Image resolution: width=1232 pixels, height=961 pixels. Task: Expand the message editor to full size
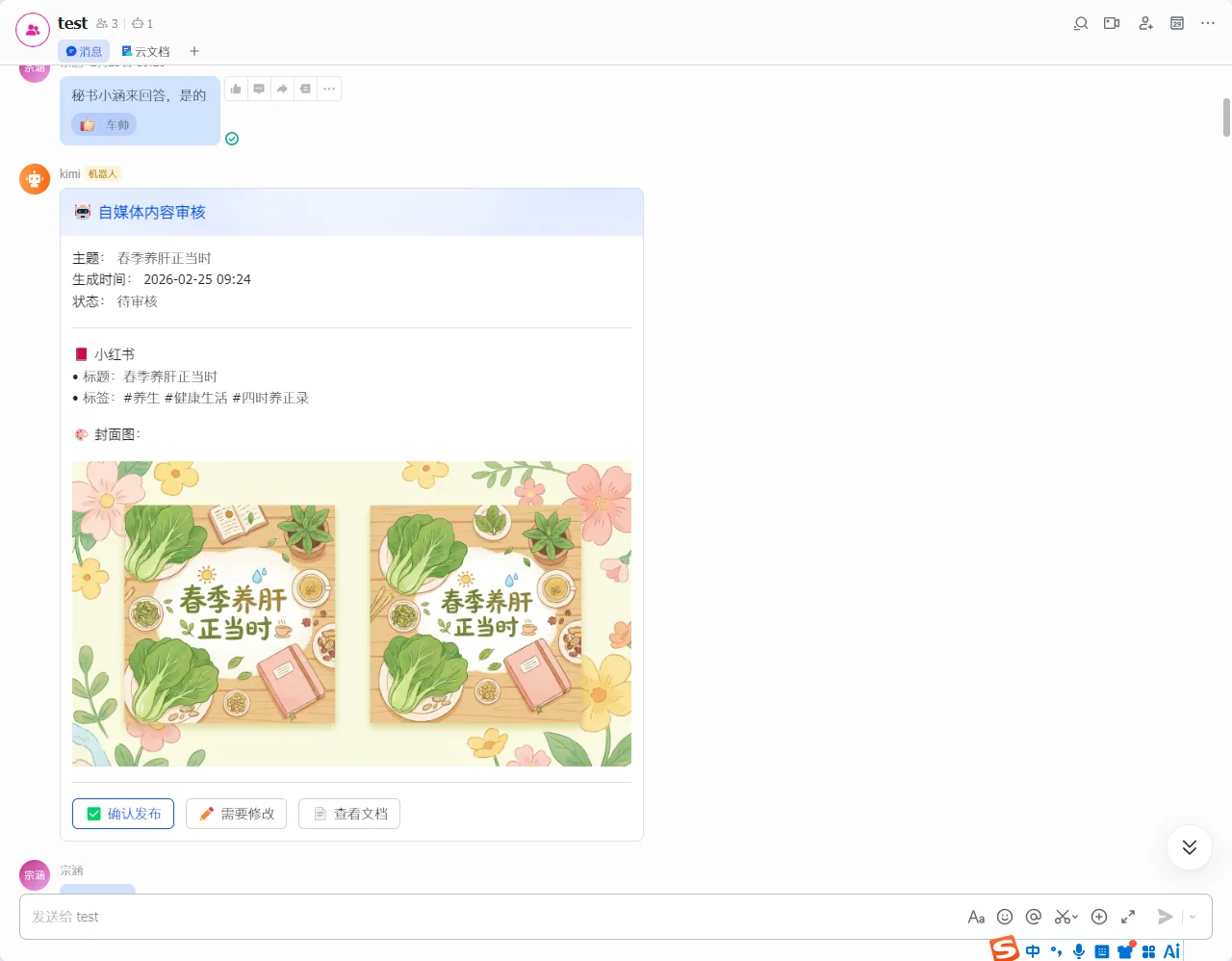tap(1128, 917)
